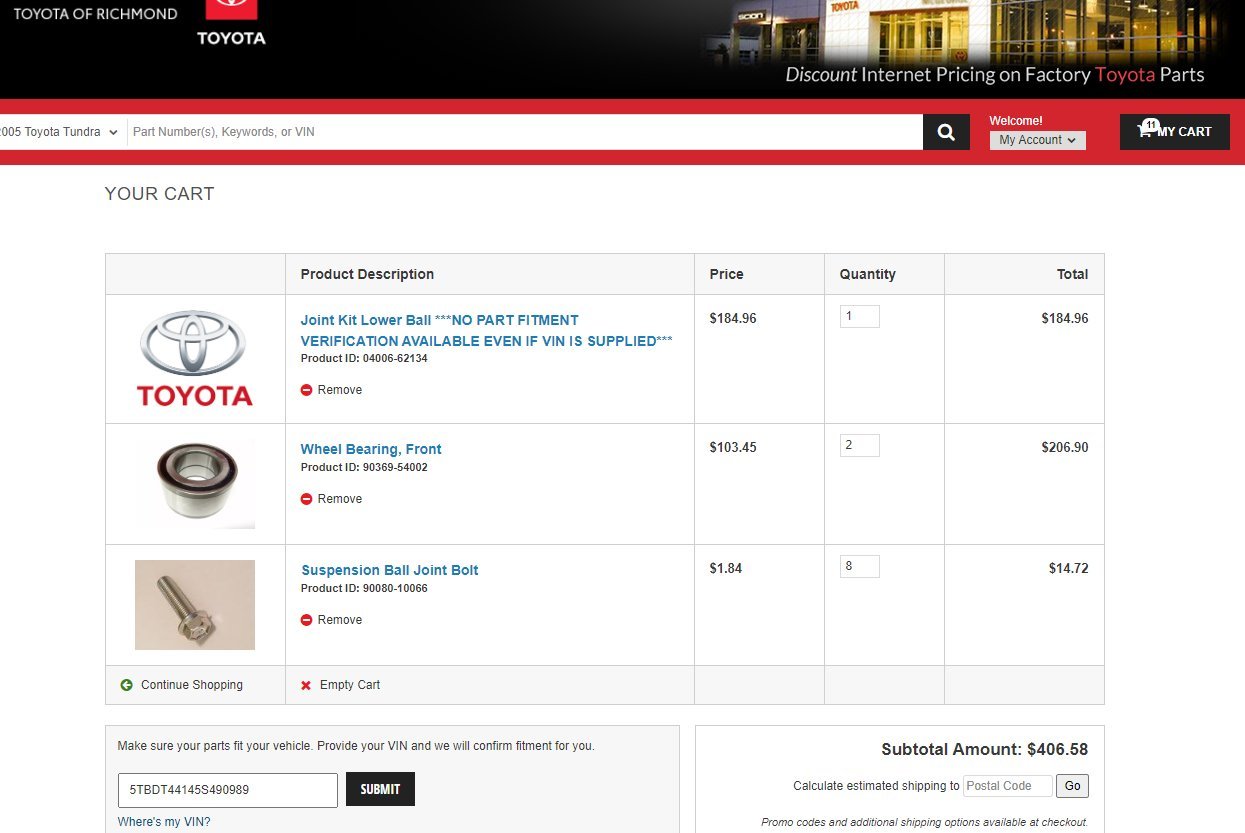Click the magnifying glass search icon

tap(946, 132)
